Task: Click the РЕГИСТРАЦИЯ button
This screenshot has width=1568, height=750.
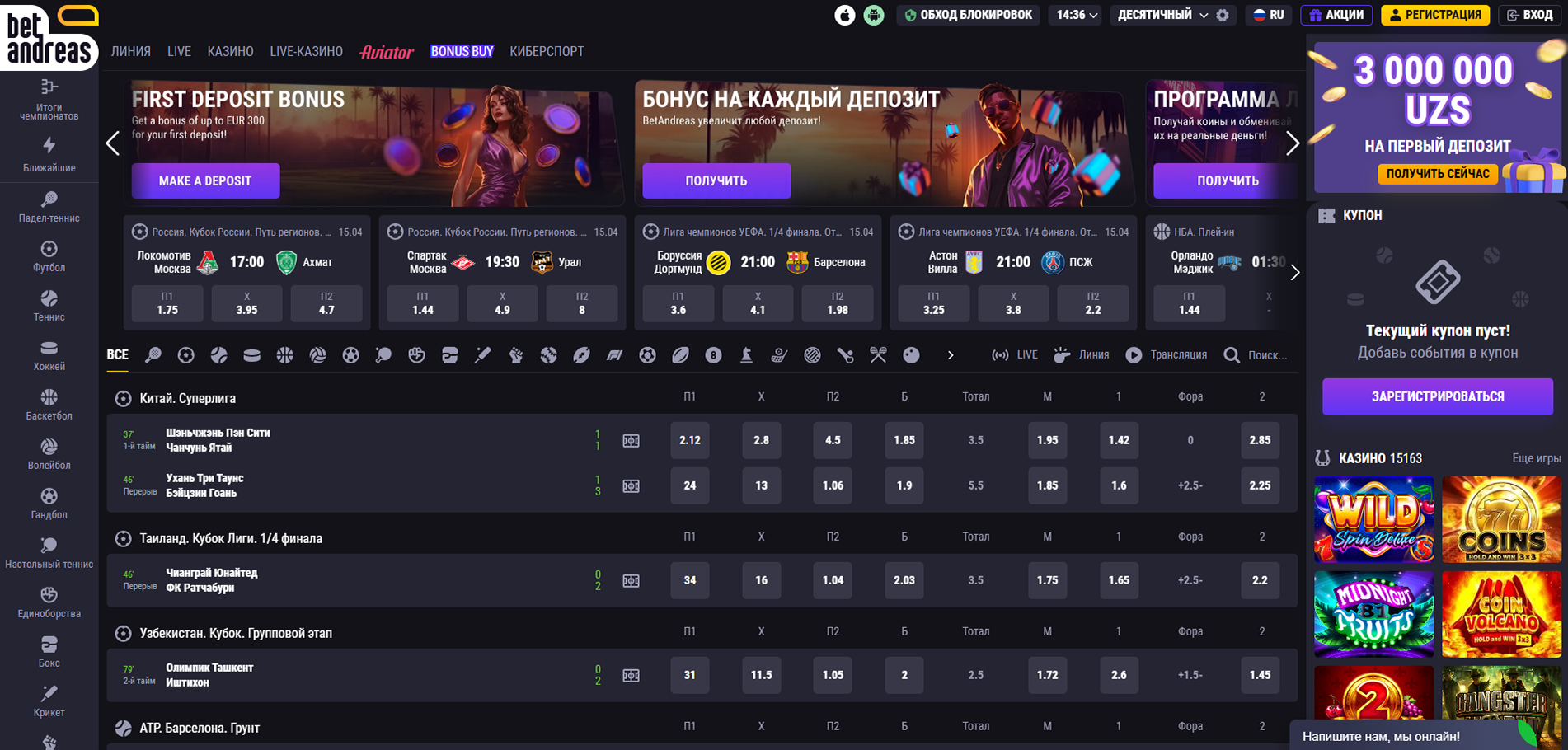Action: tap(1434, 15)
